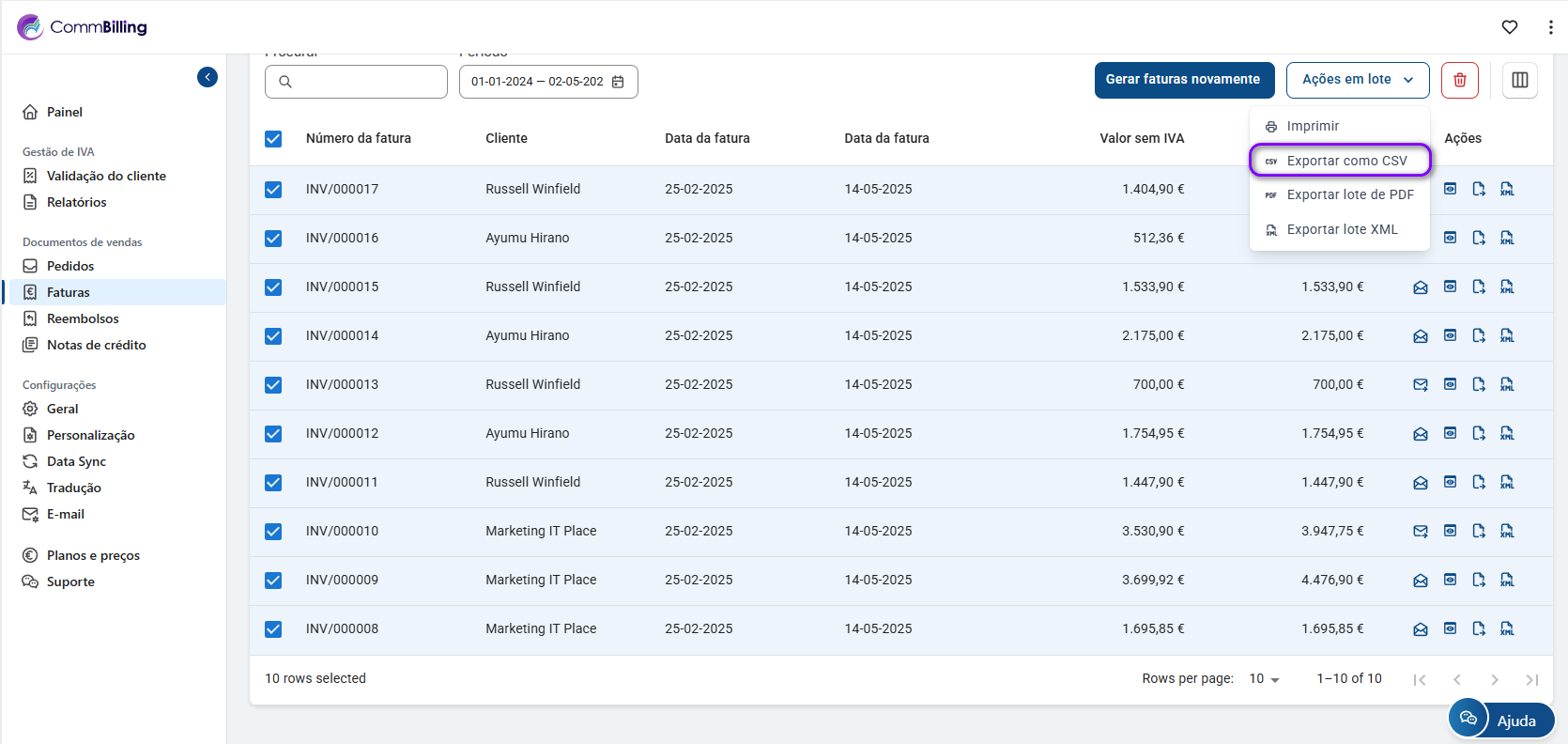1568x744 pixels.
Task: Click into the invoice search field
Action: pyautogui.click(x=357, y=82)
